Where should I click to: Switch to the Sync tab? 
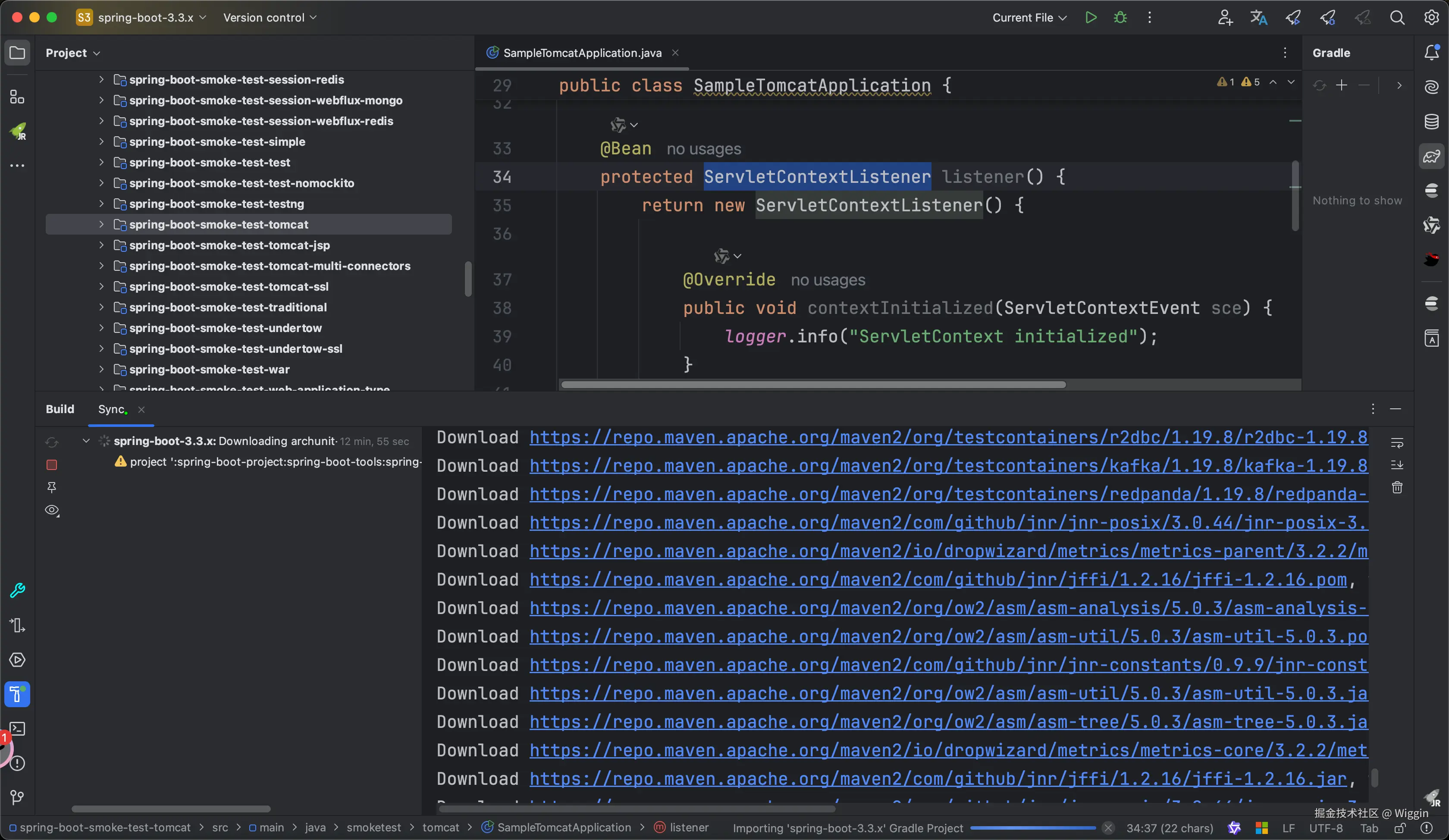(112, 409)
